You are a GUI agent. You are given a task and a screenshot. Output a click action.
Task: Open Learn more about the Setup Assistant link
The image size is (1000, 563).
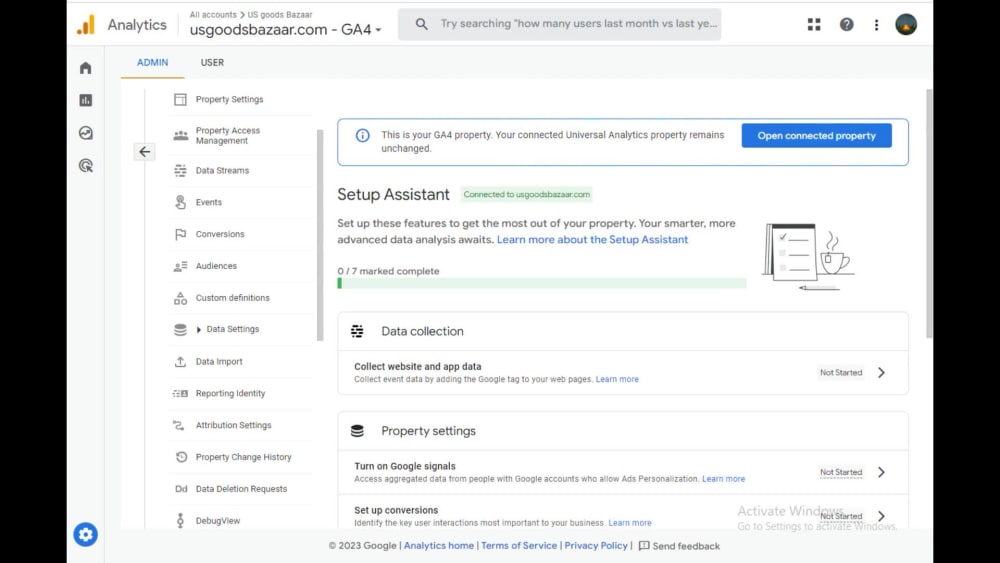pos(592,240)
